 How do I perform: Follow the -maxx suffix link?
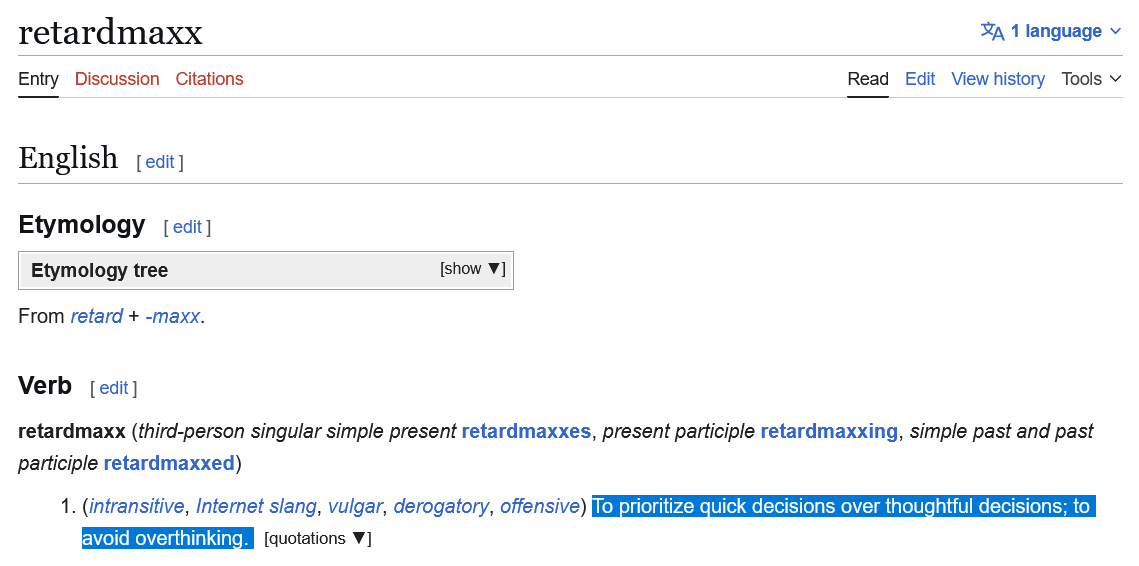click(172, 317)
